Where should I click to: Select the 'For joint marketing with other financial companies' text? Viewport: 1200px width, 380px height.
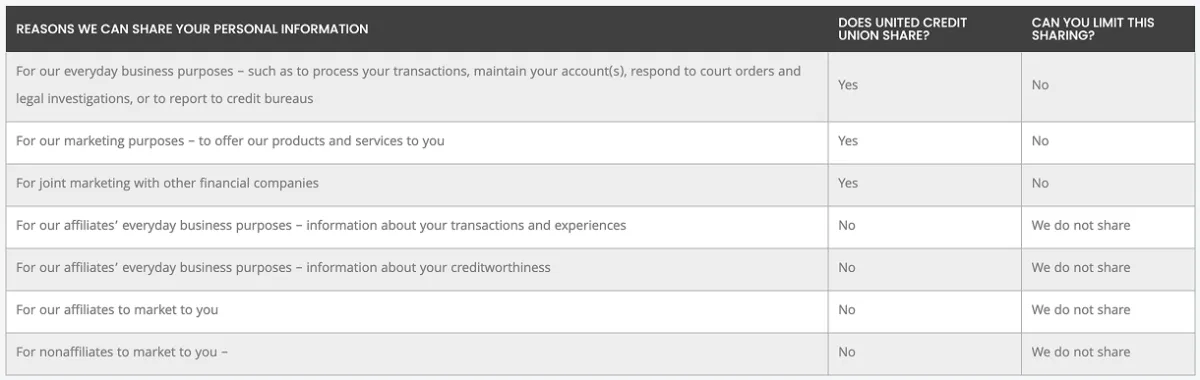[x=167, y=183]
